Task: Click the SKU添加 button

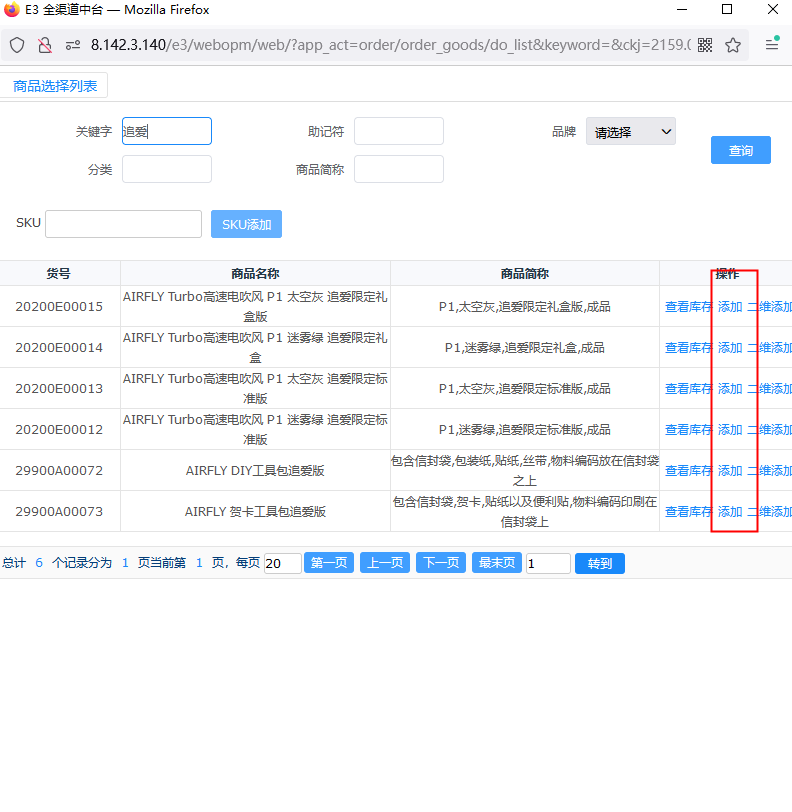Action: point(247,224)
